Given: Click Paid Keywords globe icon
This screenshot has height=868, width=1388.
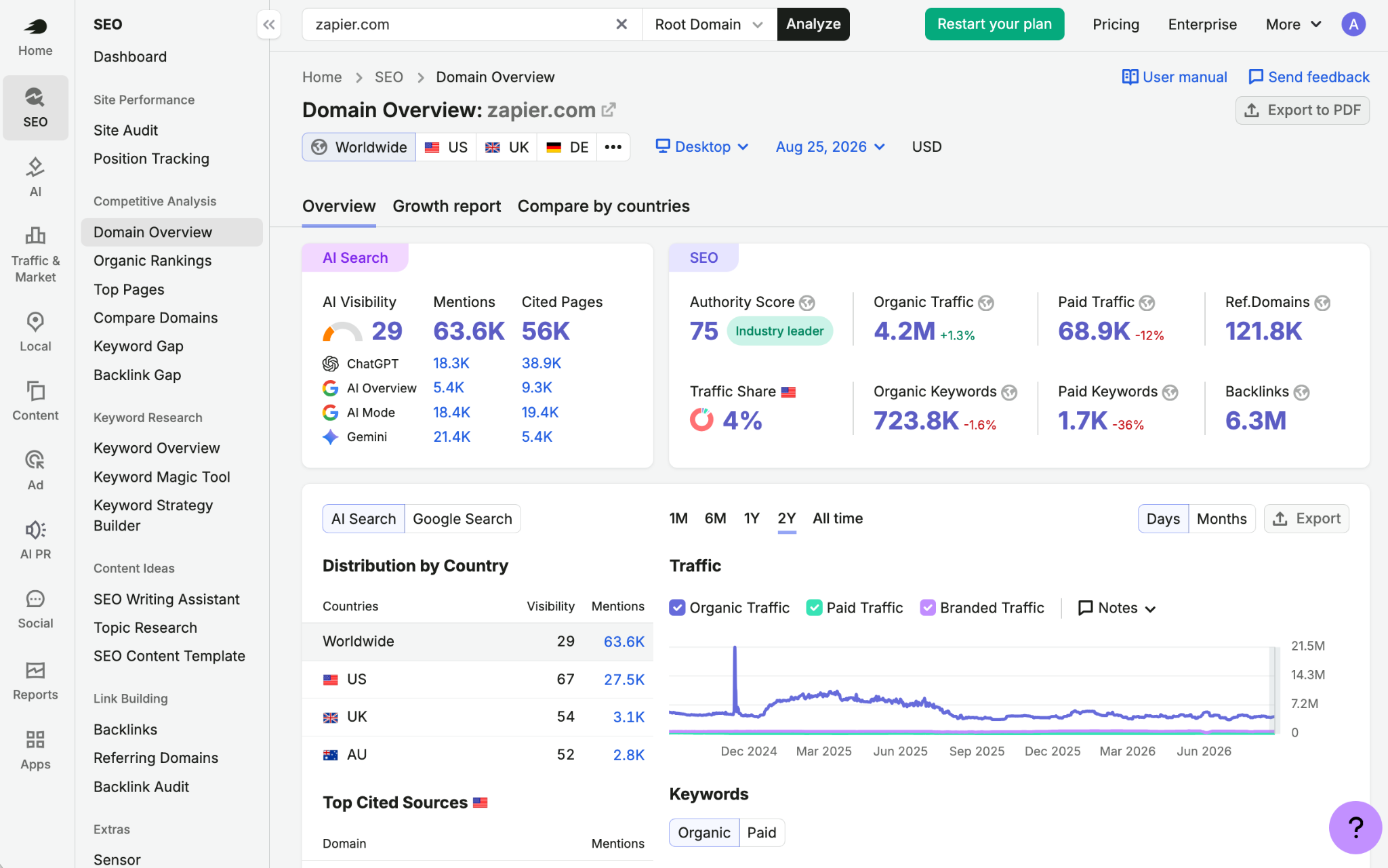Looking at the screenshot, I should [x=1170, y=392].
